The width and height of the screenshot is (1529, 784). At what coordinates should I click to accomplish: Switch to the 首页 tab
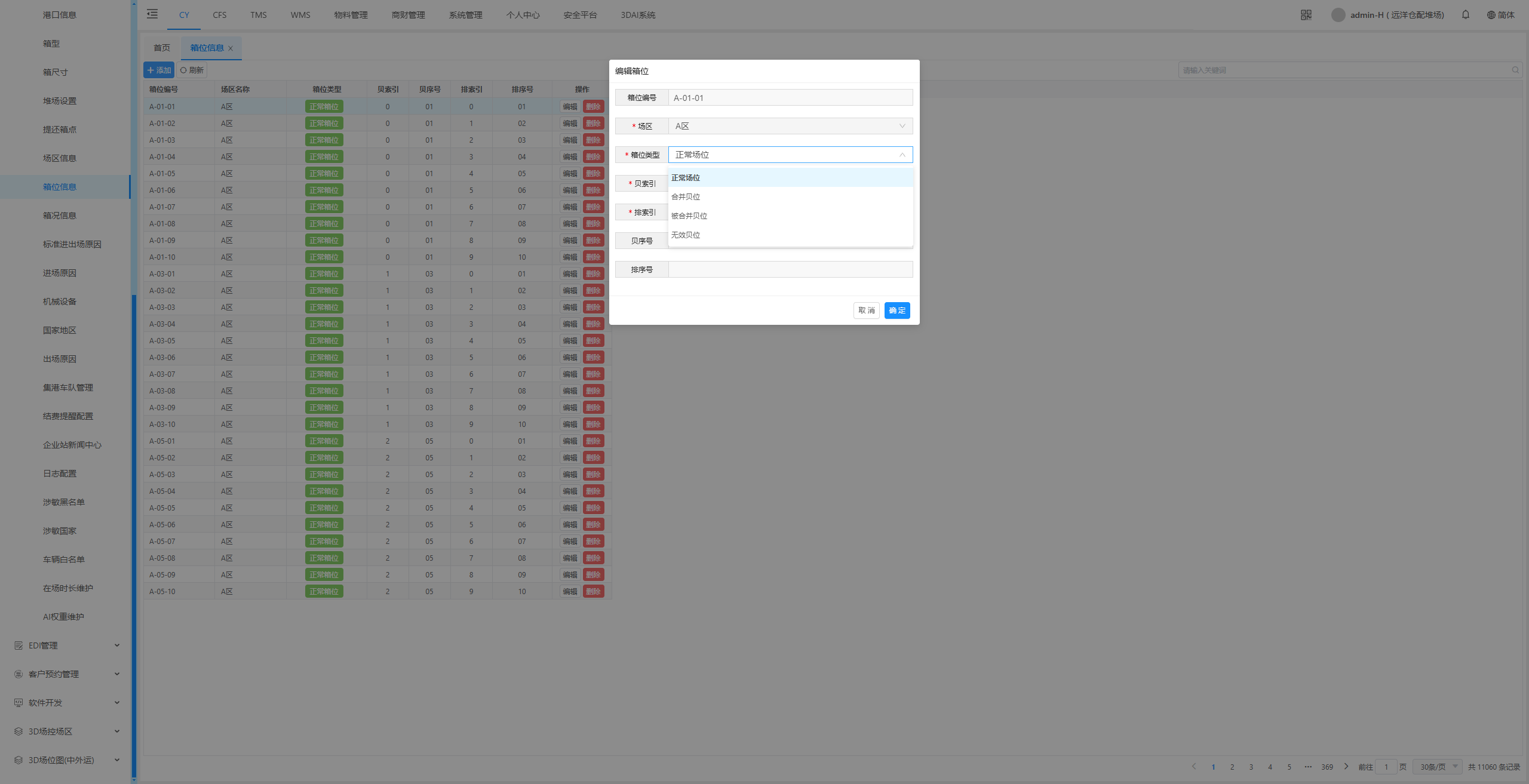coord(161,48)
